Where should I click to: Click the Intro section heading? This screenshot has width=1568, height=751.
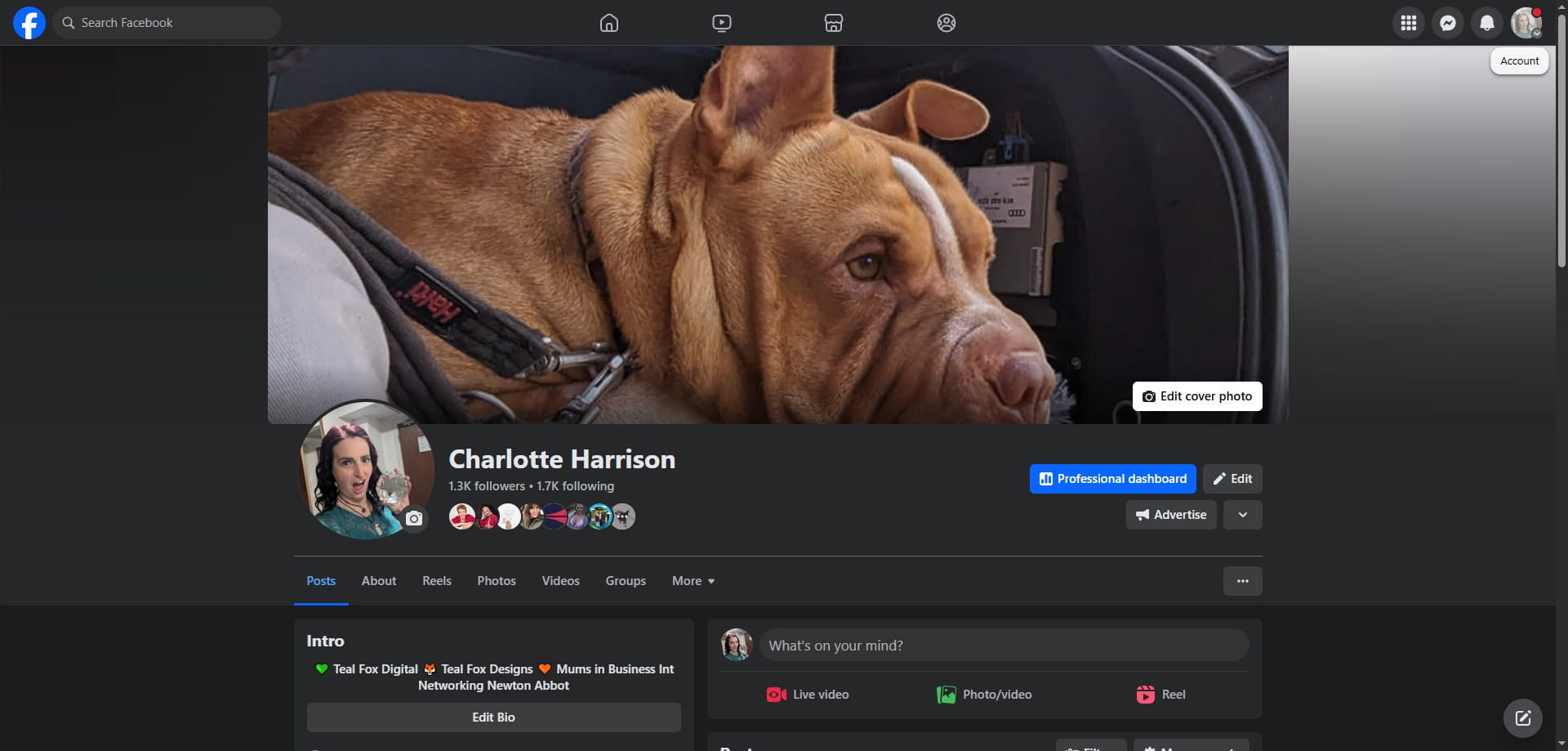(325, 641)
